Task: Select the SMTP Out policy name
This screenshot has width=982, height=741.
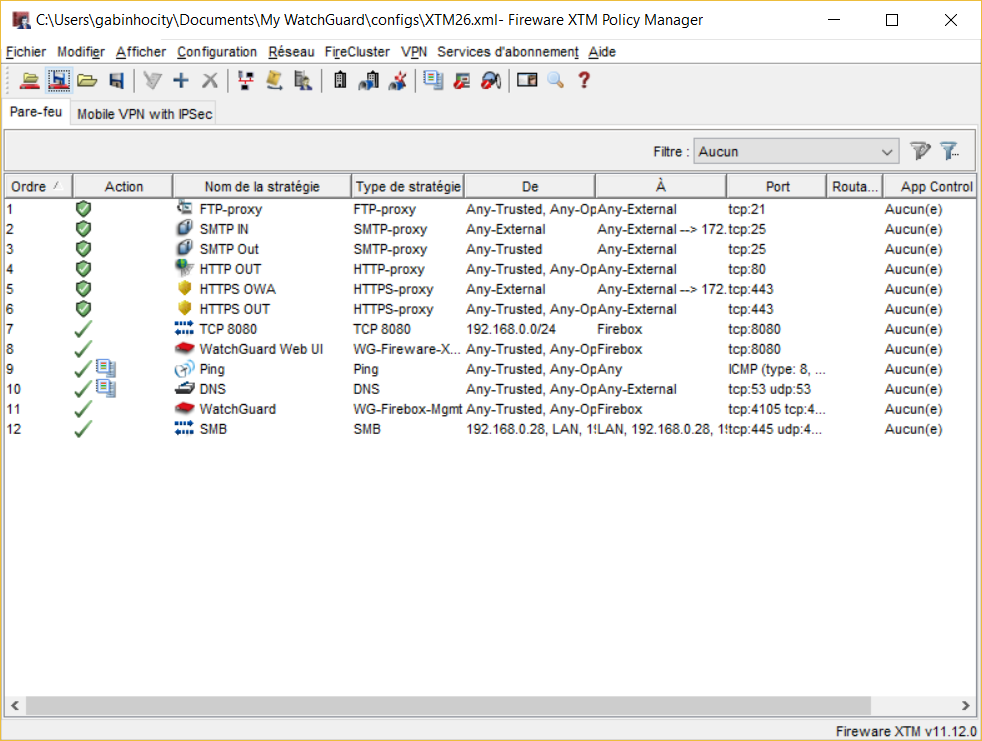Action: 229,249
